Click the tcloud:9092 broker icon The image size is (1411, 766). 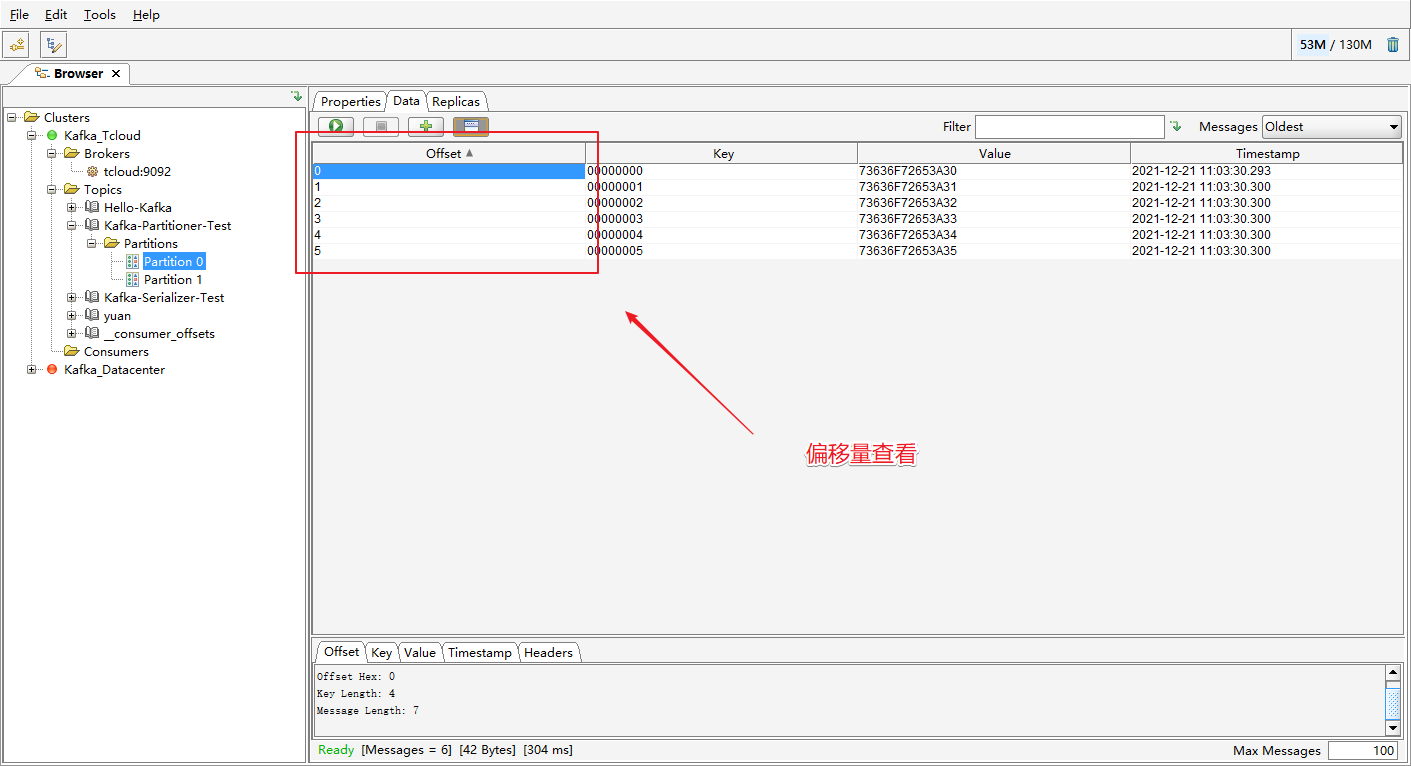coord(92,171)
